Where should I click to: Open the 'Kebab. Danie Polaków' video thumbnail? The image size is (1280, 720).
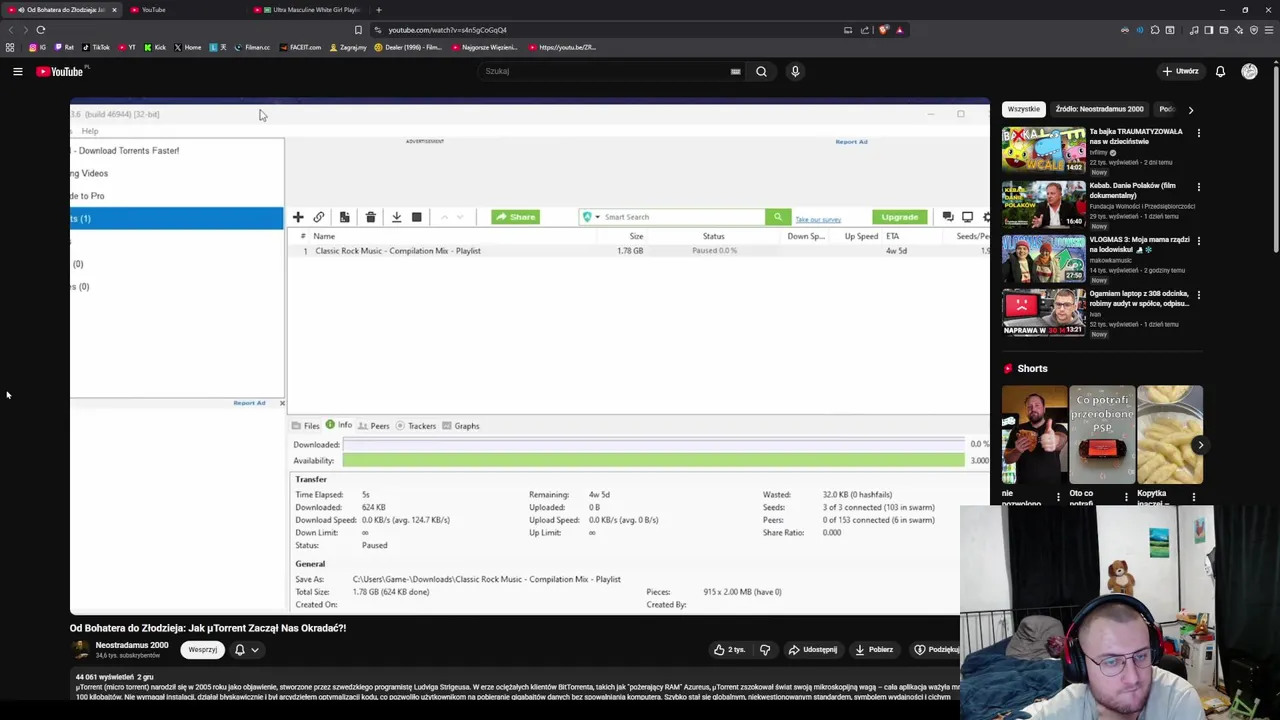tap(1043, 204)
